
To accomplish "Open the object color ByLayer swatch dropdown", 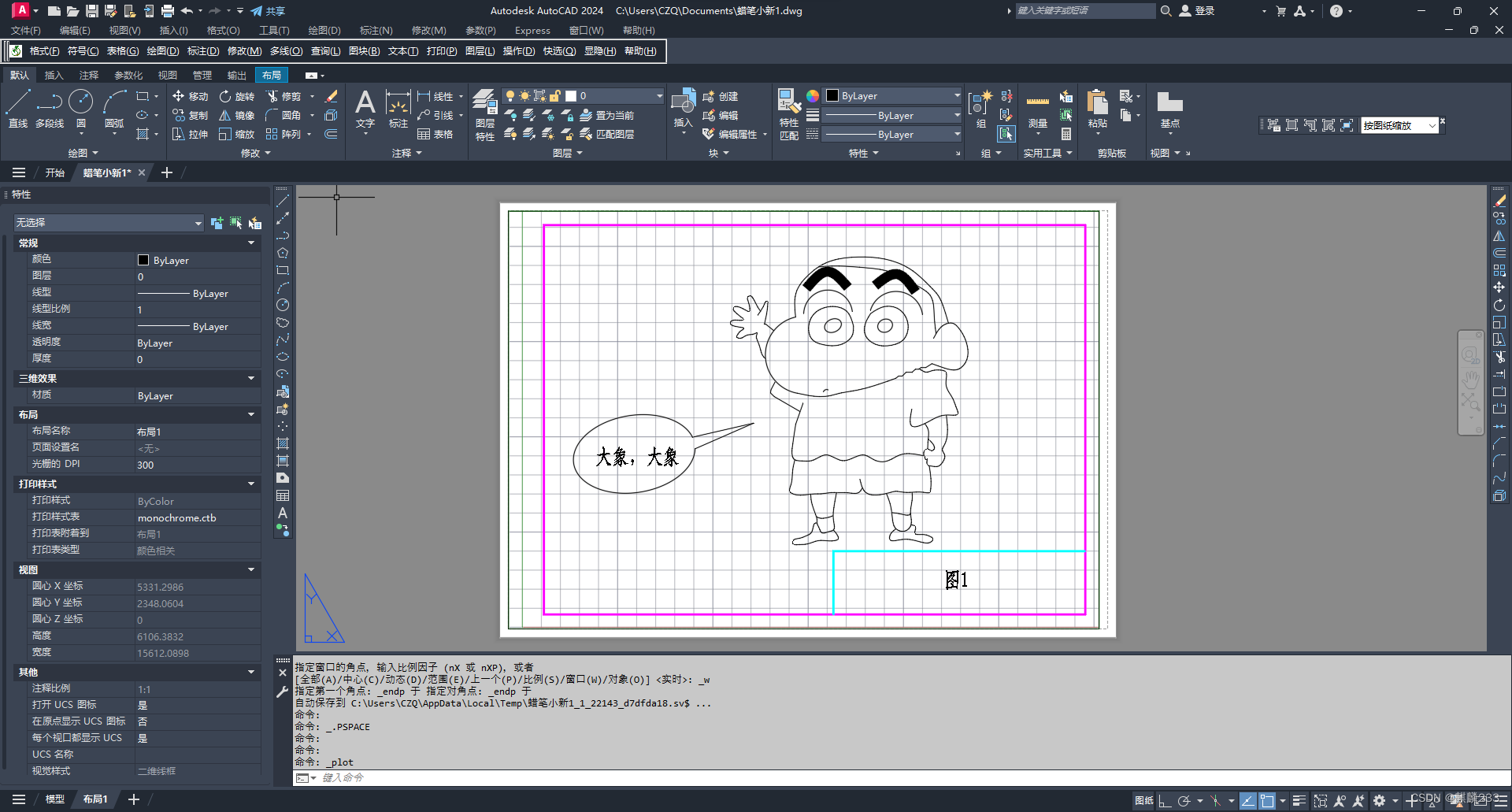I will [x=893, y=95].
